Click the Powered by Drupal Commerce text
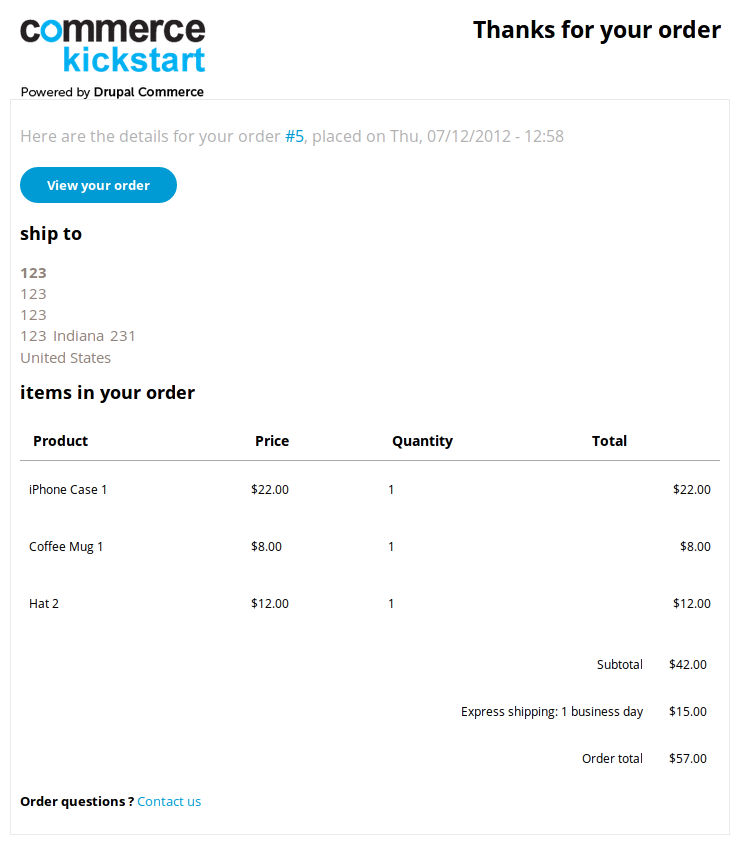This screenshot has width=753, height=844. pyautogui.click(x=112, y=92)
